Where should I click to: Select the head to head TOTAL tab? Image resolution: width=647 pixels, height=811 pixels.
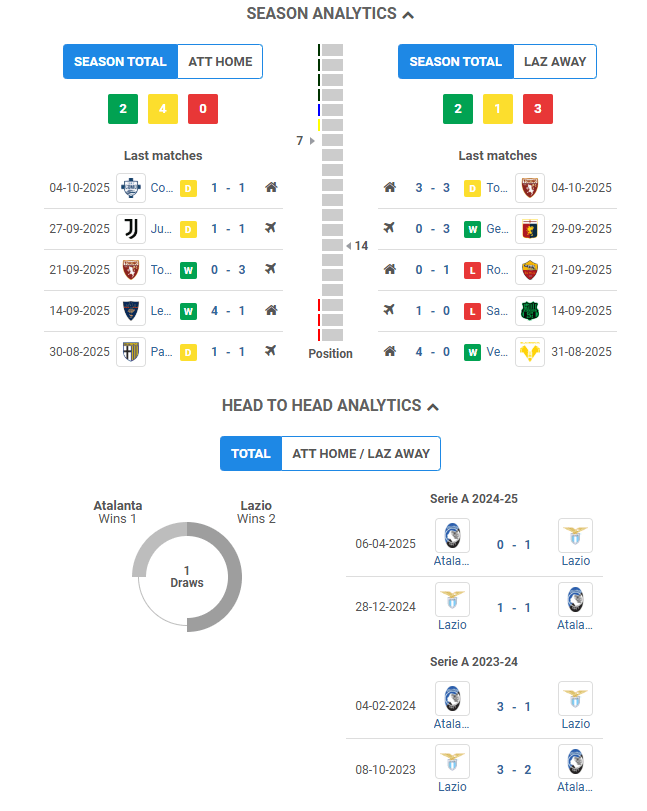click(x=251, y=454)
